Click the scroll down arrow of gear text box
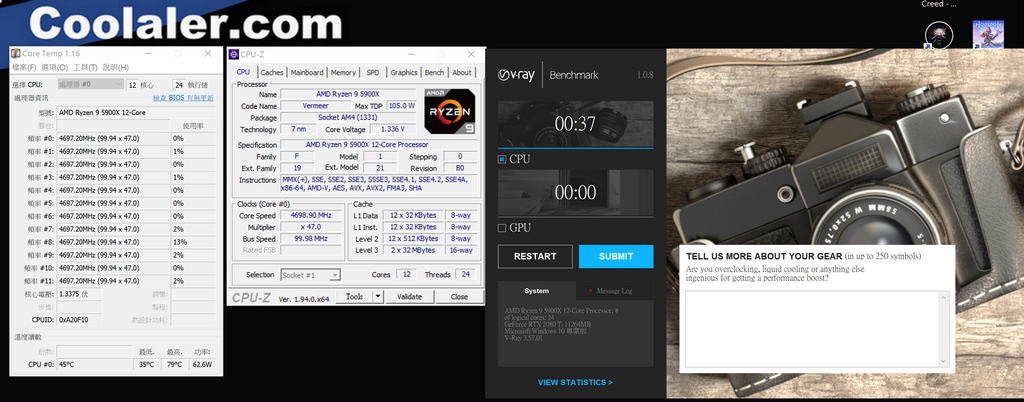1024x402 pixels. click(x=944, y=361)
